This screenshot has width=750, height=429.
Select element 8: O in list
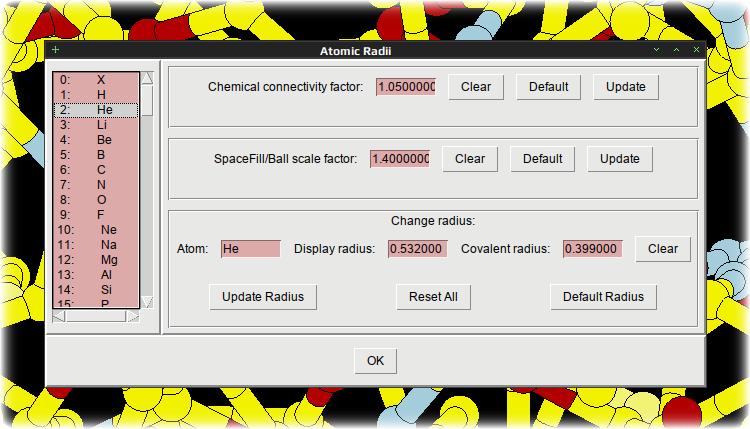(x=96, y=200)
